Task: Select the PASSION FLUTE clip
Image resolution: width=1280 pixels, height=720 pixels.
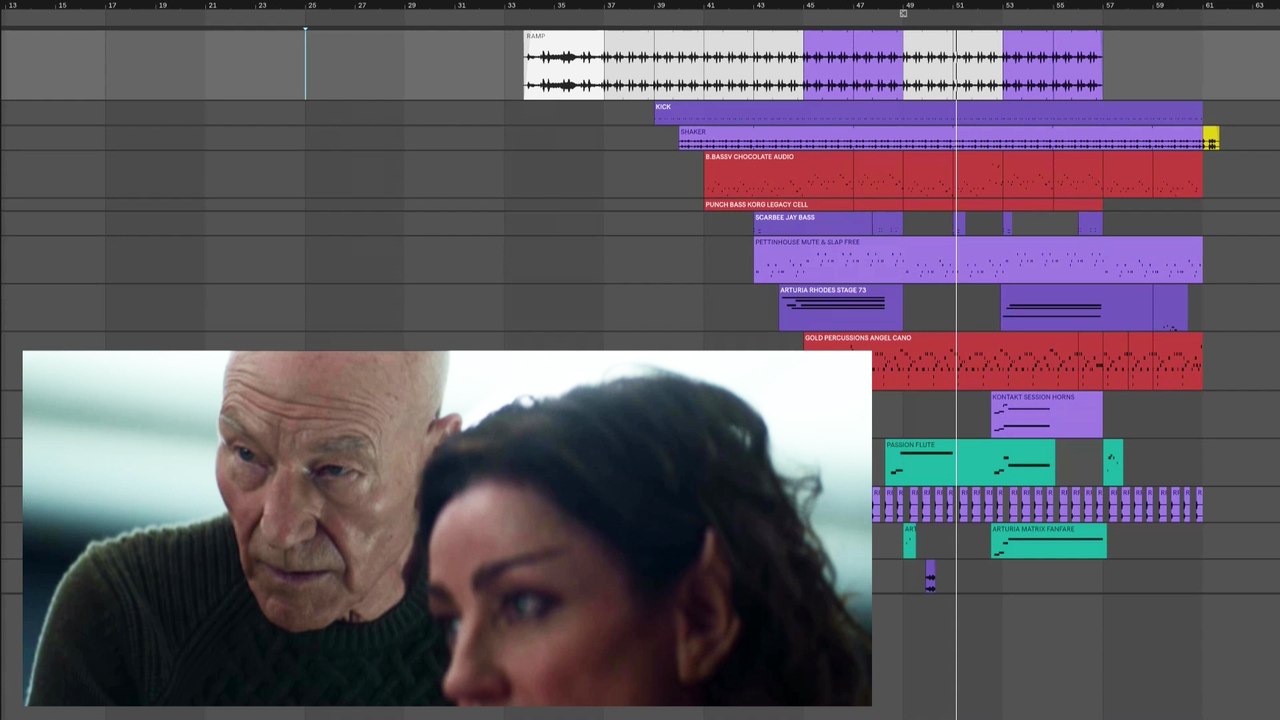Action: point(969,463)
